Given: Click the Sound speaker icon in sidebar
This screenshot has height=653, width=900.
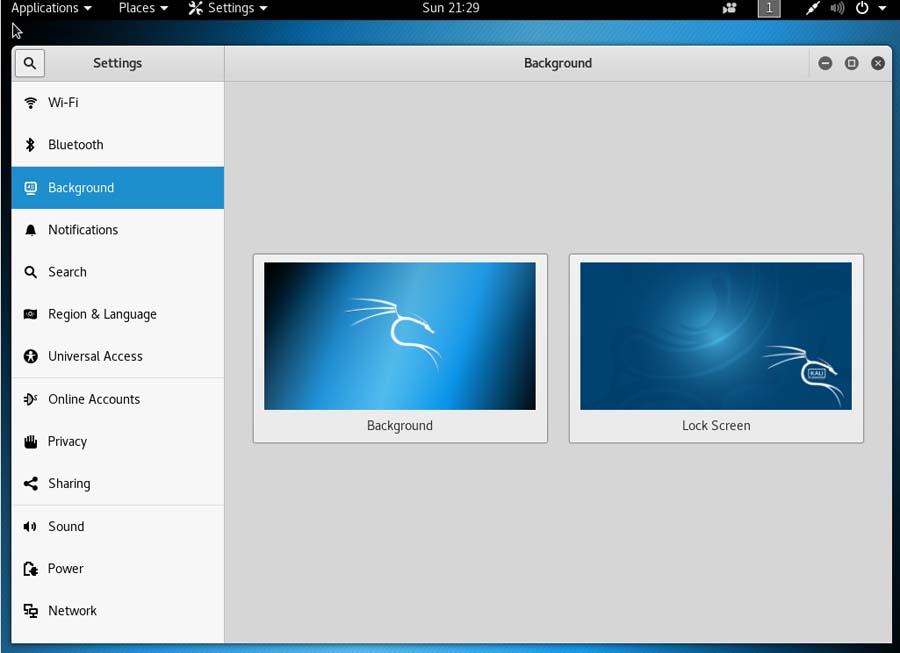Looking at the screenshot, I should (30, 526).
